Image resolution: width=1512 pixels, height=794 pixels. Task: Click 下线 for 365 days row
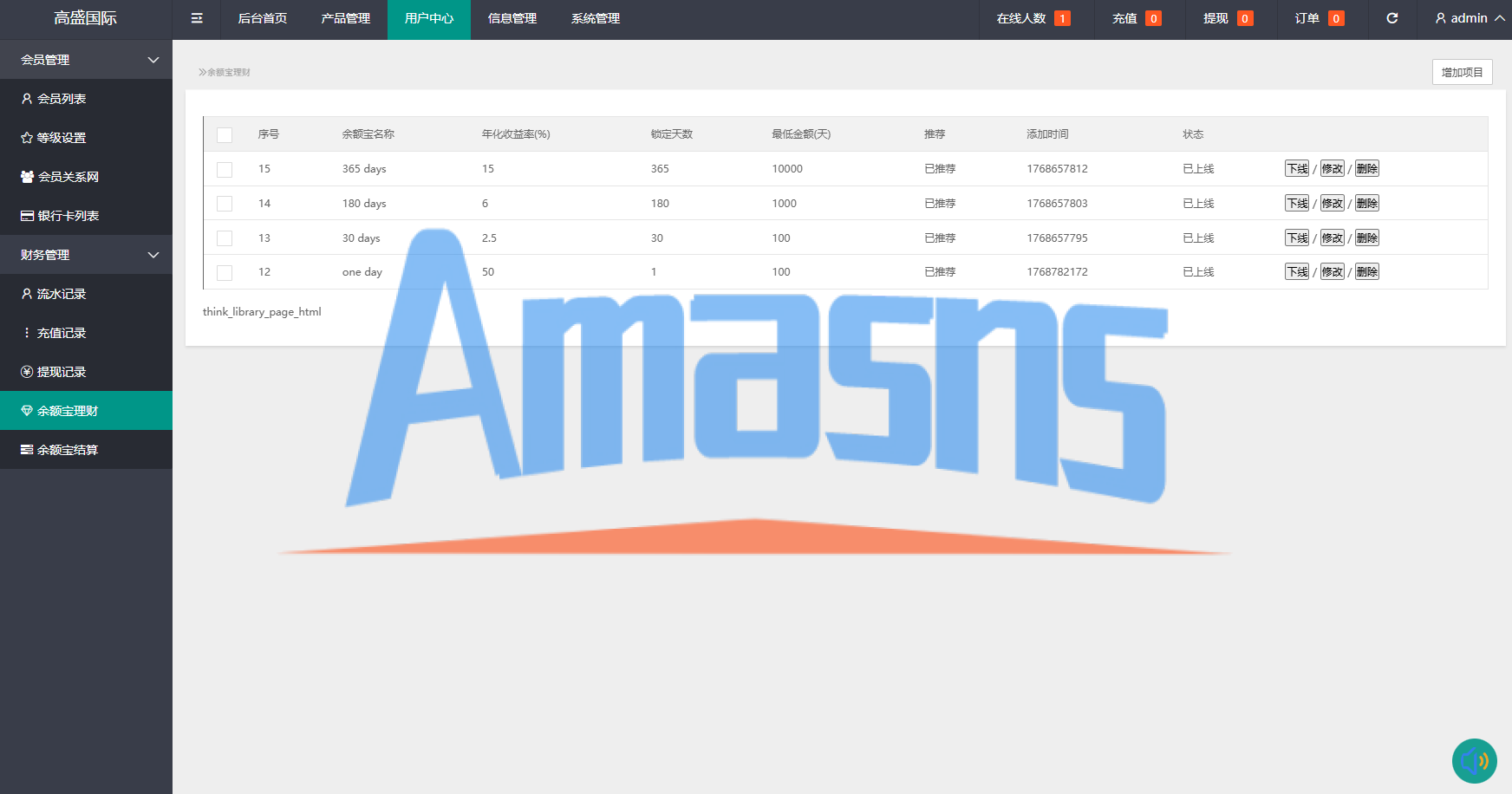(x=1297, y=169)
